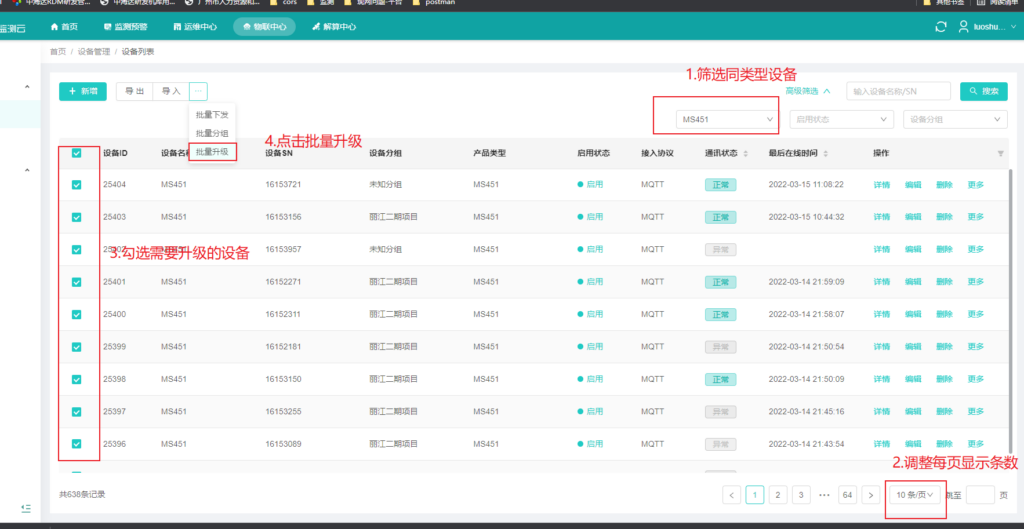Viewport: 1024px width, 529px height.
Task: Select 批量升级 from the dropdown menu
Action: point(212,151)
